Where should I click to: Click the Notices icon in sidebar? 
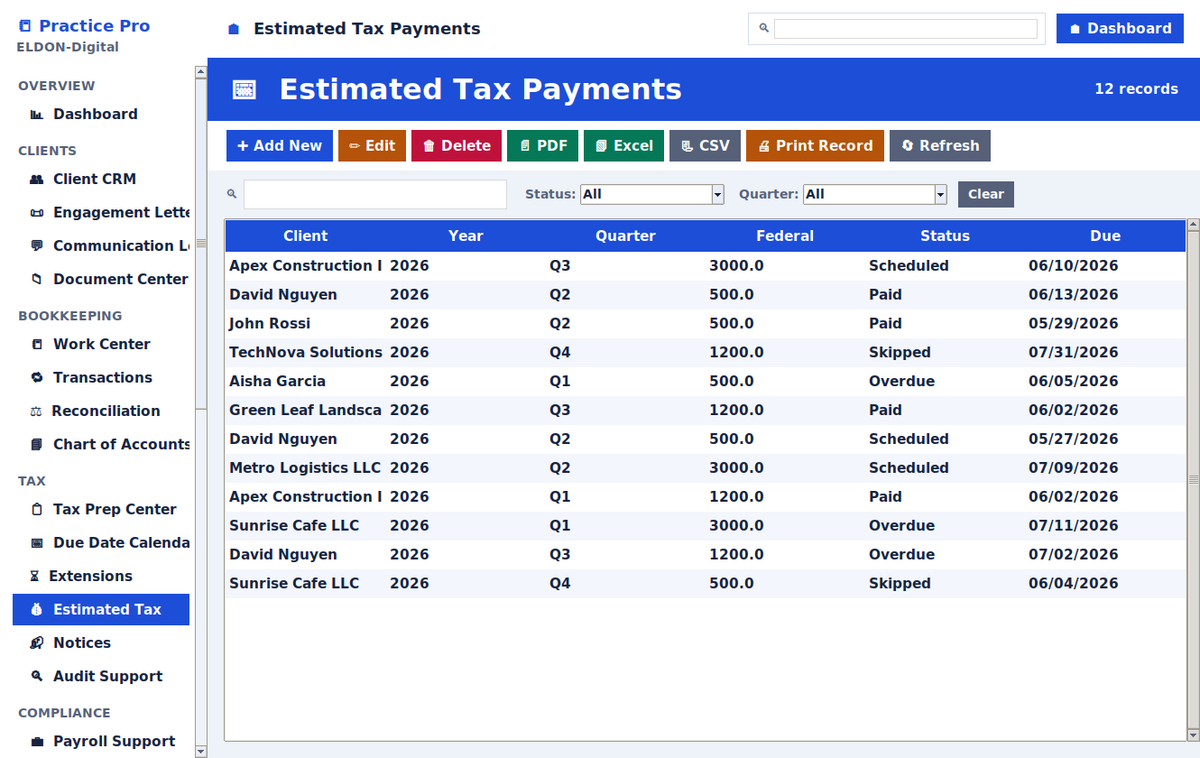tap(37, 643)
